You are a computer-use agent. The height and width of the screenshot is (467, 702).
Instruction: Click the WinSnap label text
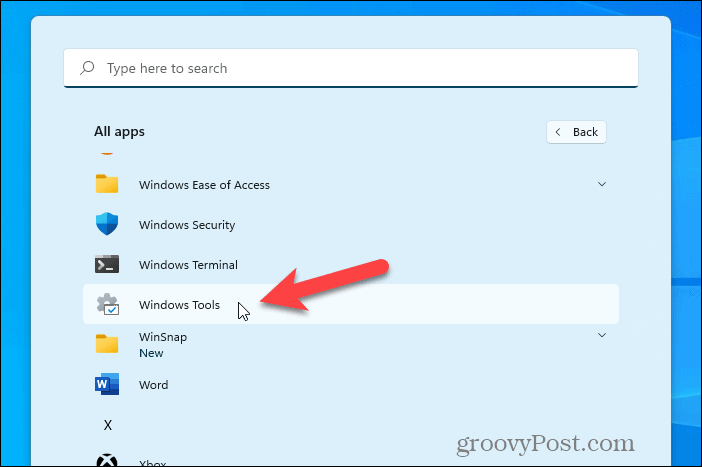(163, 337)
